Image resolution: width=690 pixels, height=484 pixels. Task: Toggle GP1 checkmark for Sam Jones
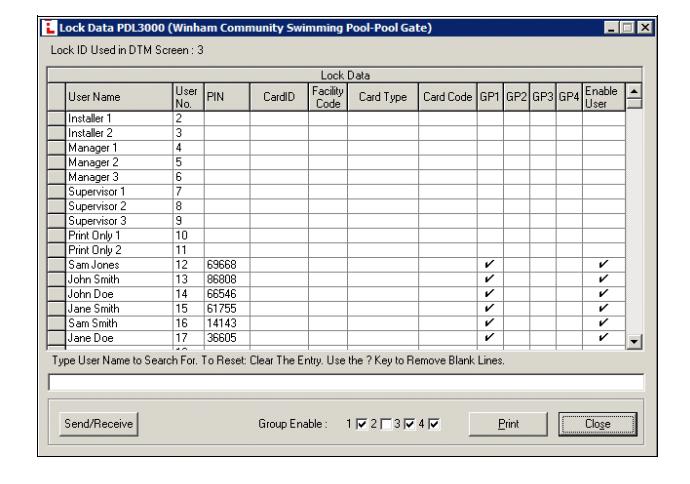489,264
